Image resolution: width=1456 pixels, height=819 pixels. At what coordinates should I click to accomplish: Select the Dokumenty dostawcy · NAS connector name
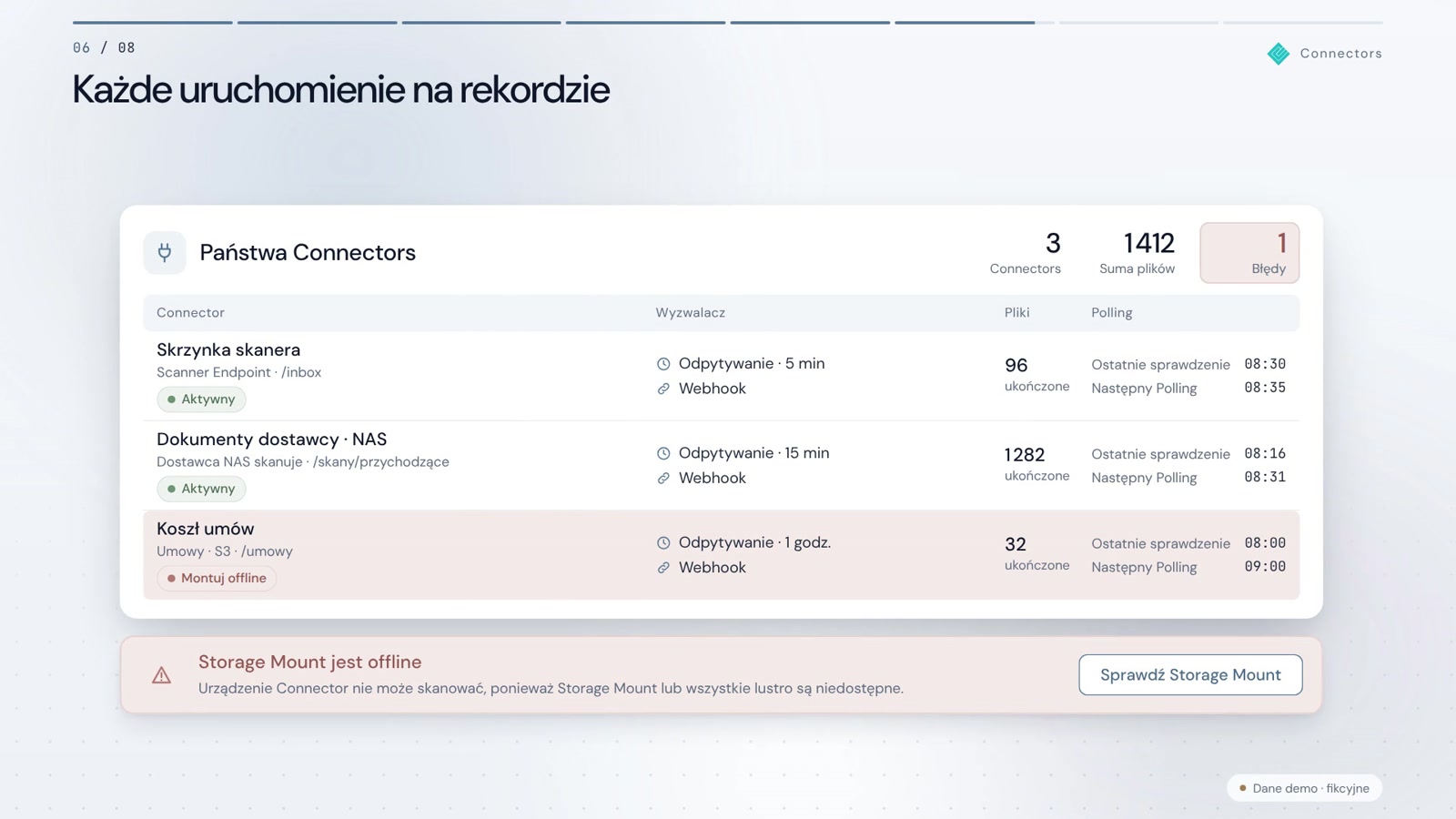271,440
